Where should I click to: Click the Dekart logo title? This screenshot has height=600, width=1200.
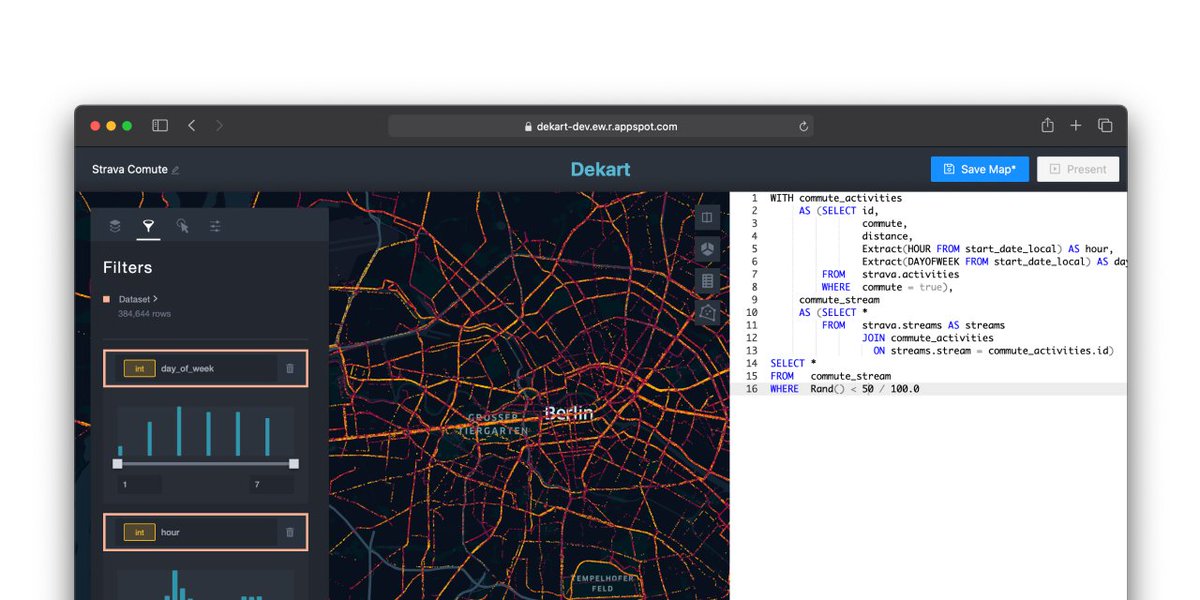pos(600,169)
